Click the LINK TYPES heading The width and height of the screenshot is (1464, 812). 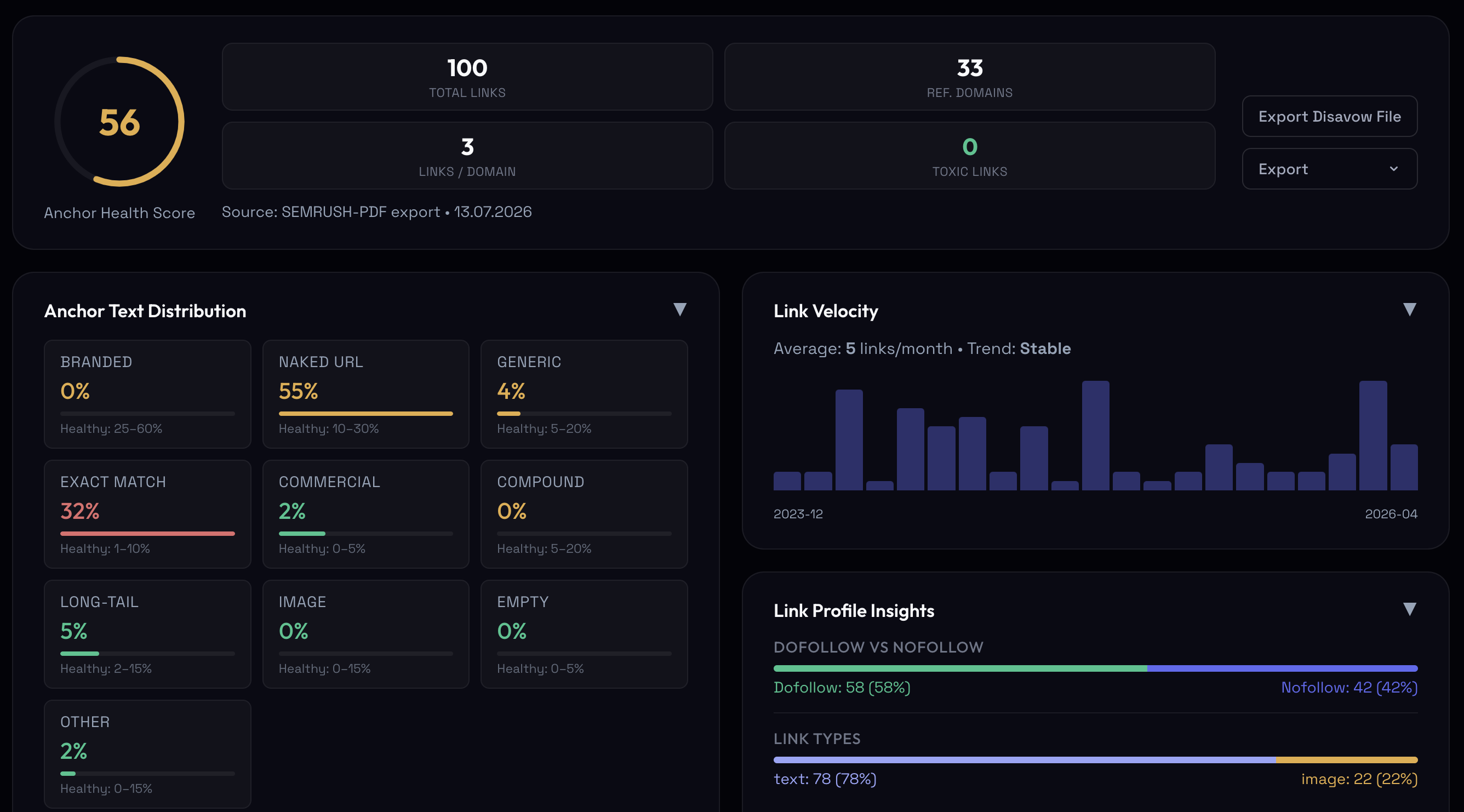coord(817,739)
